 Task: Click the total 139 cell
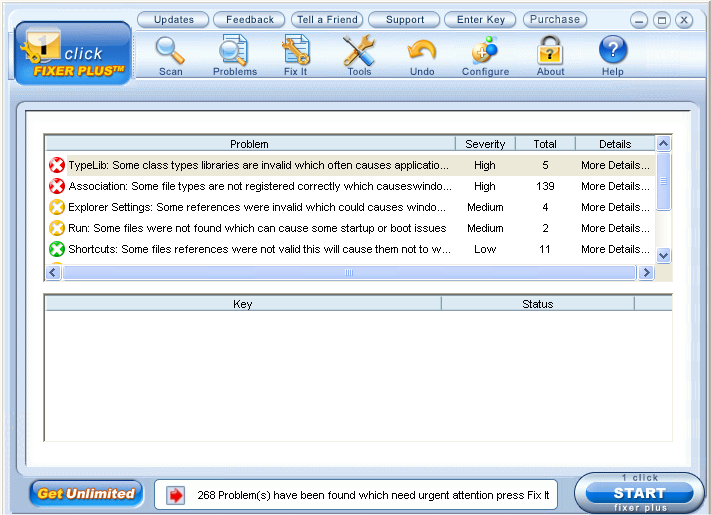pos(545,186)
